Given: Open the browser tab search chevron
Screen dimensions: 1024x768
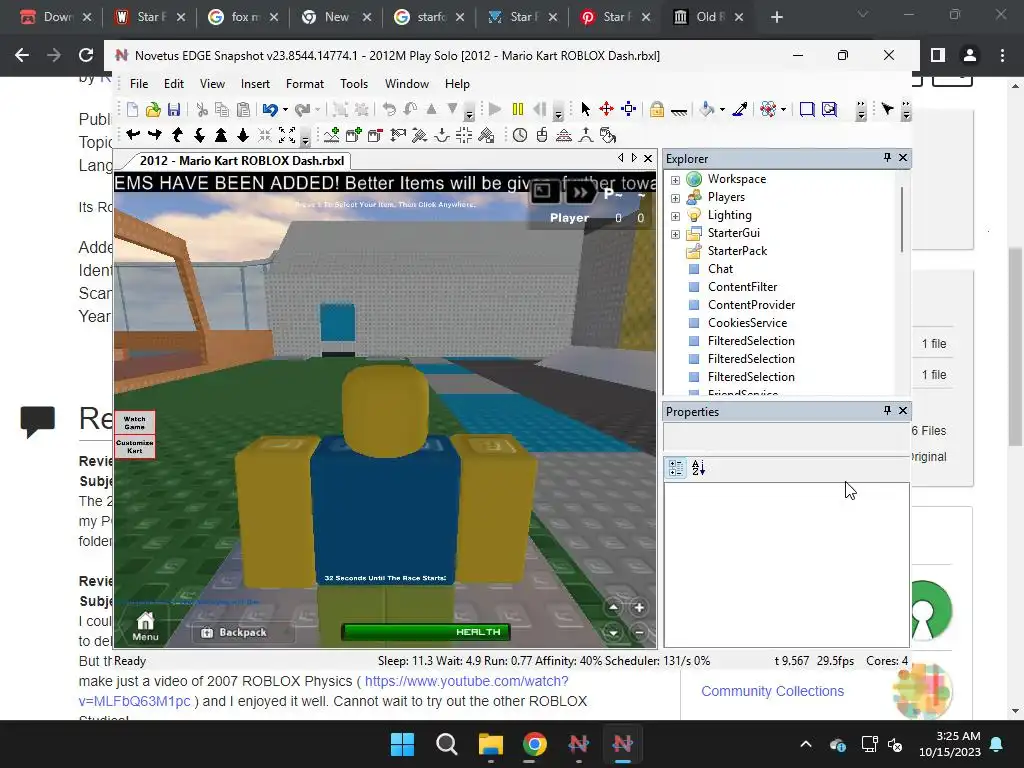Looking at the screenshot, I should [863, 14].
